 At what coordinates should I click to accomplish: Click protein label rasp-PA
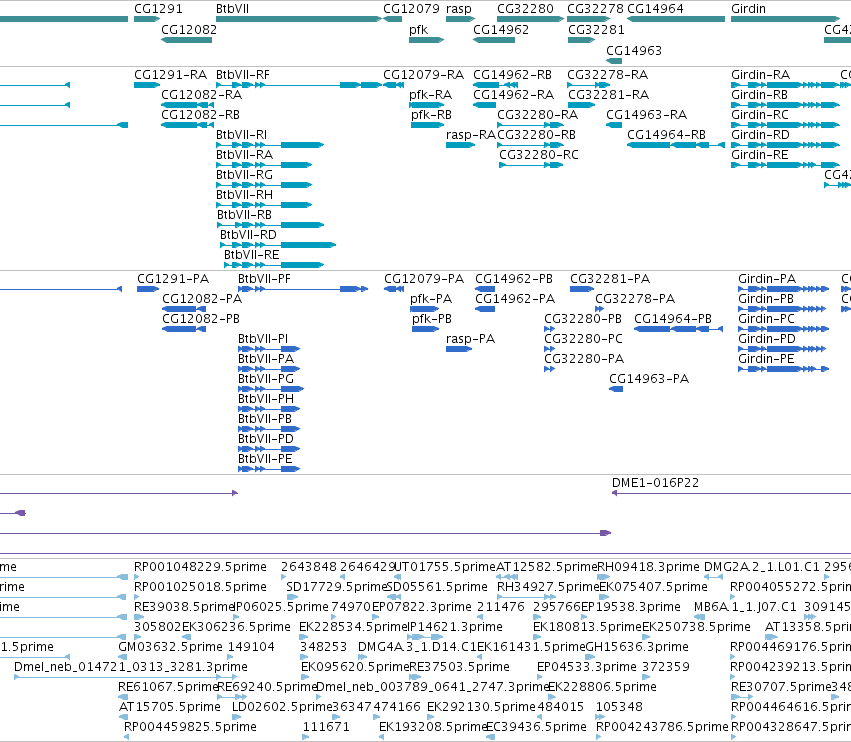(x=470, y=339)
